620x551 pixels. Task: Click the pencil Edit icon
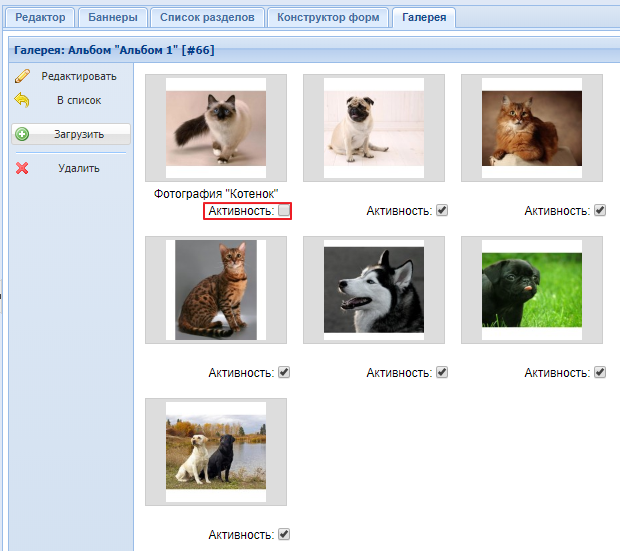(22, 76)
